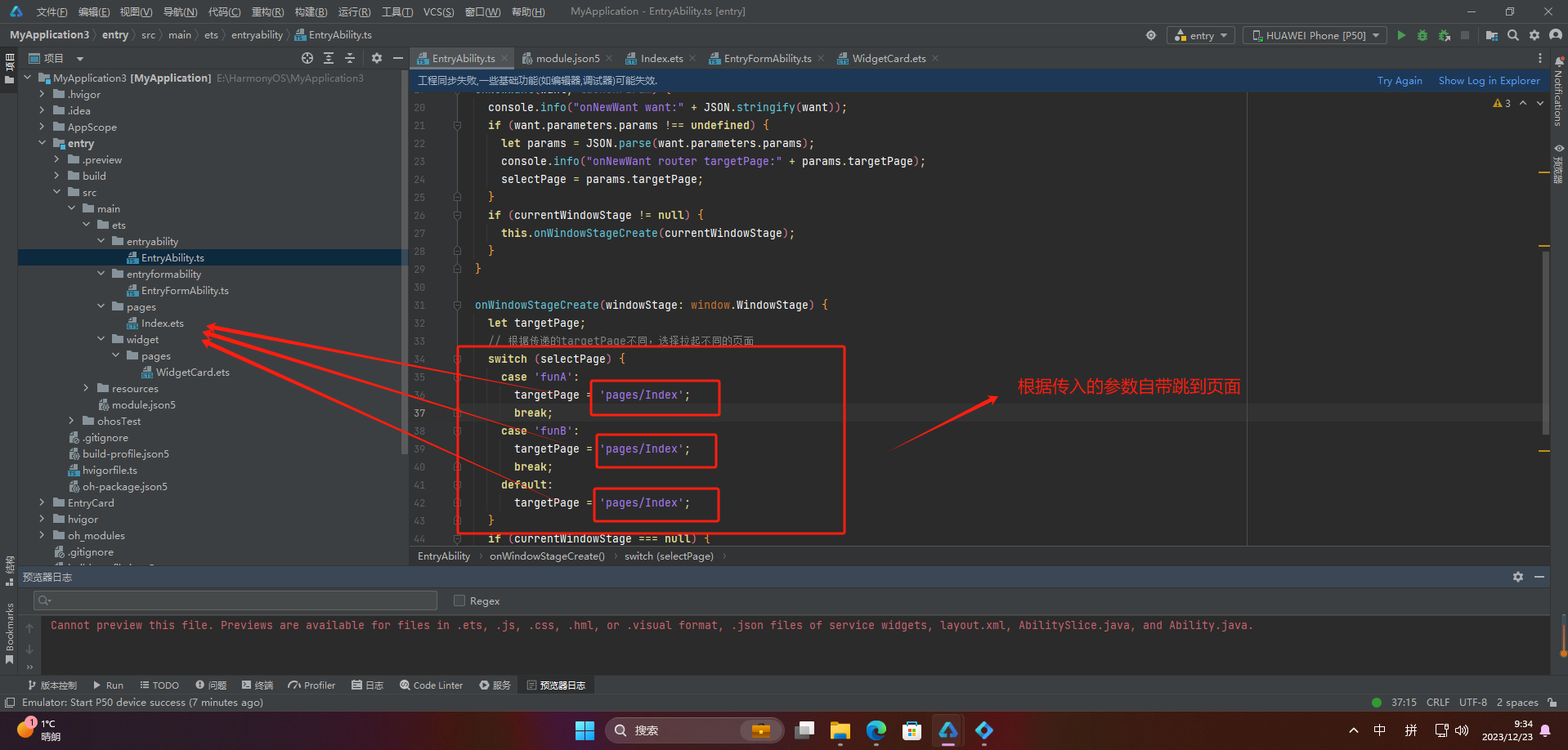The height and width of the screenshot is (750, 1568).
Task: Switch to the Index.ets editor tab
Action: click(x=661, y=58)
